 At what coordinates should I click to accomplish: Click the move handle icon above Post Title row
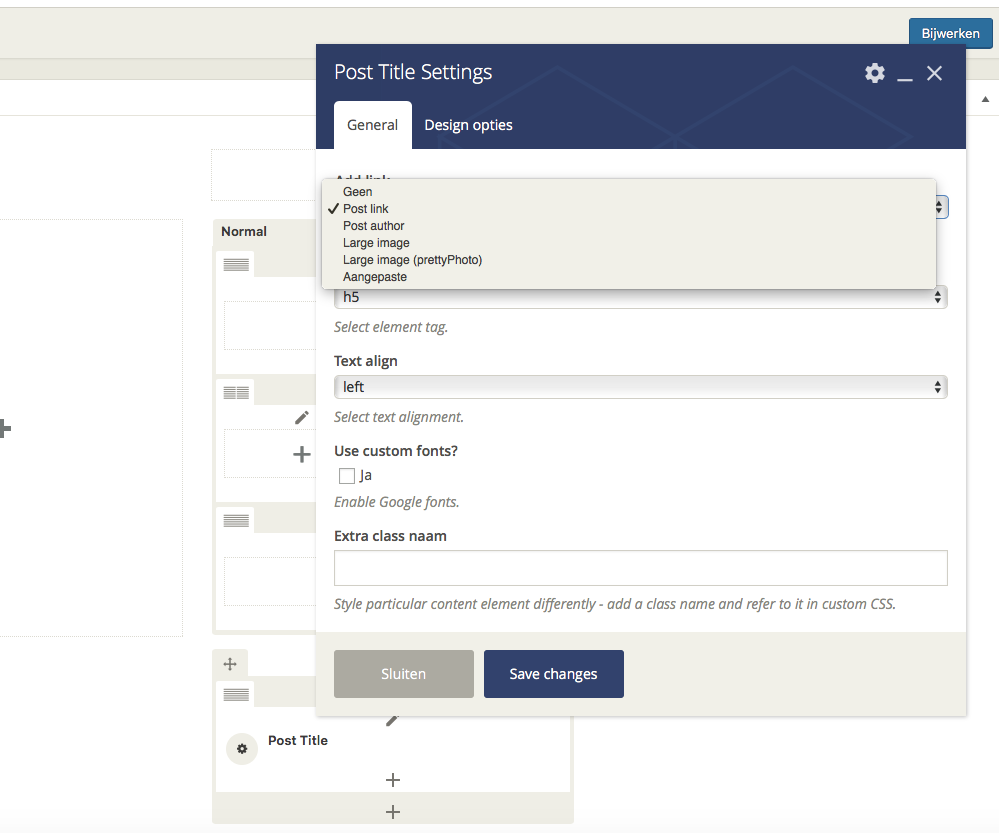(x=230, y=663)
